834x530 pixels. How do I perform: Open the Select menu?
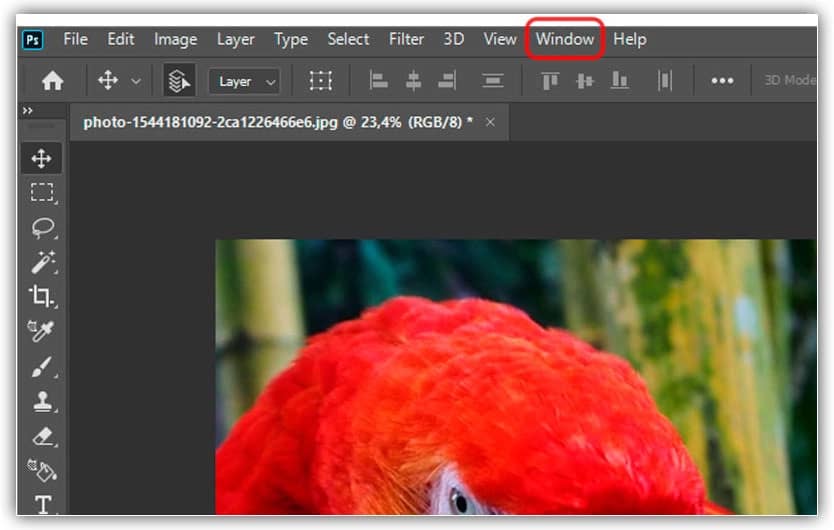click(348, 39)
